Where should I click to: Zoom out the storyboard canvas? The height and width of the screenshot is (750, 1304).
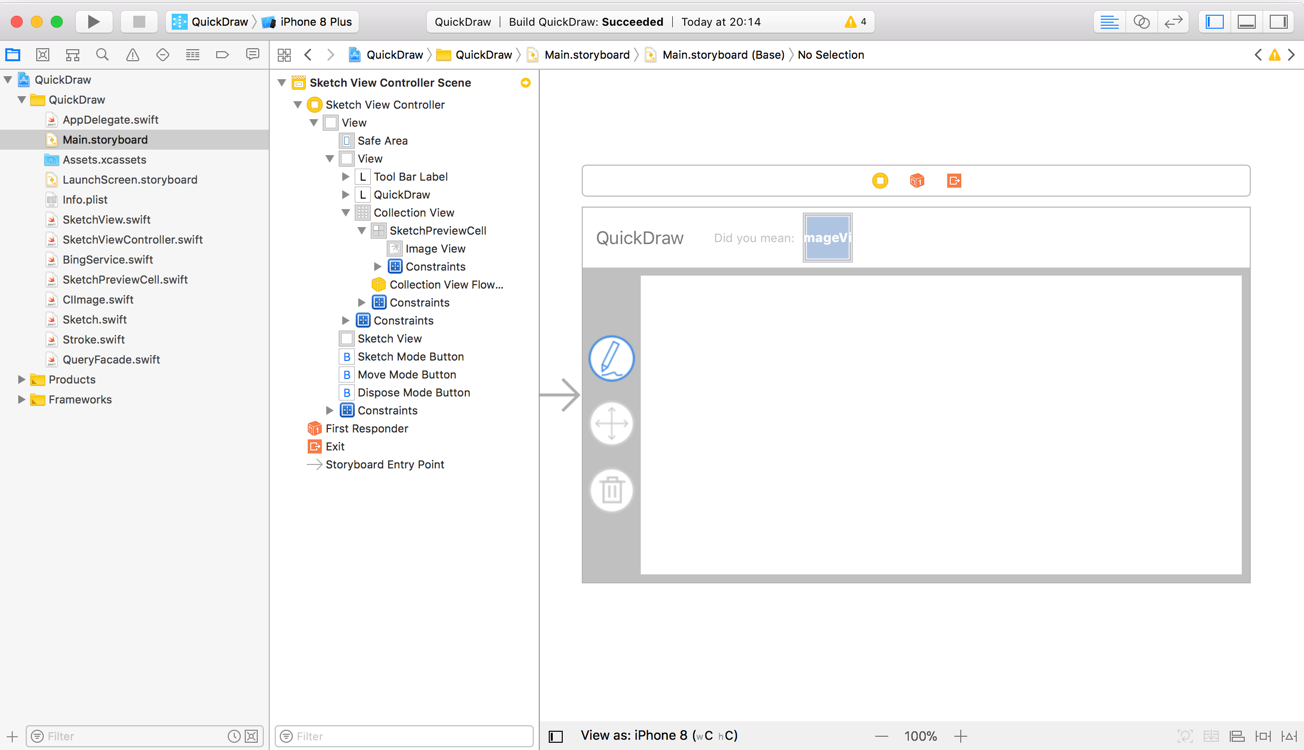coord(881,736)
